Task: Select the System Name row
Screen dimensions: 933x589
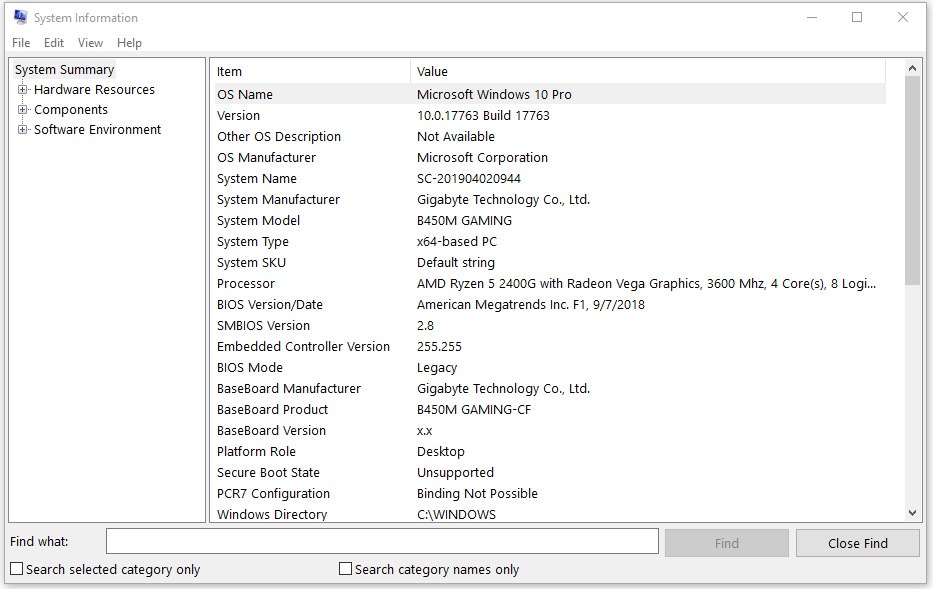Action: click(x=550, y=178)
